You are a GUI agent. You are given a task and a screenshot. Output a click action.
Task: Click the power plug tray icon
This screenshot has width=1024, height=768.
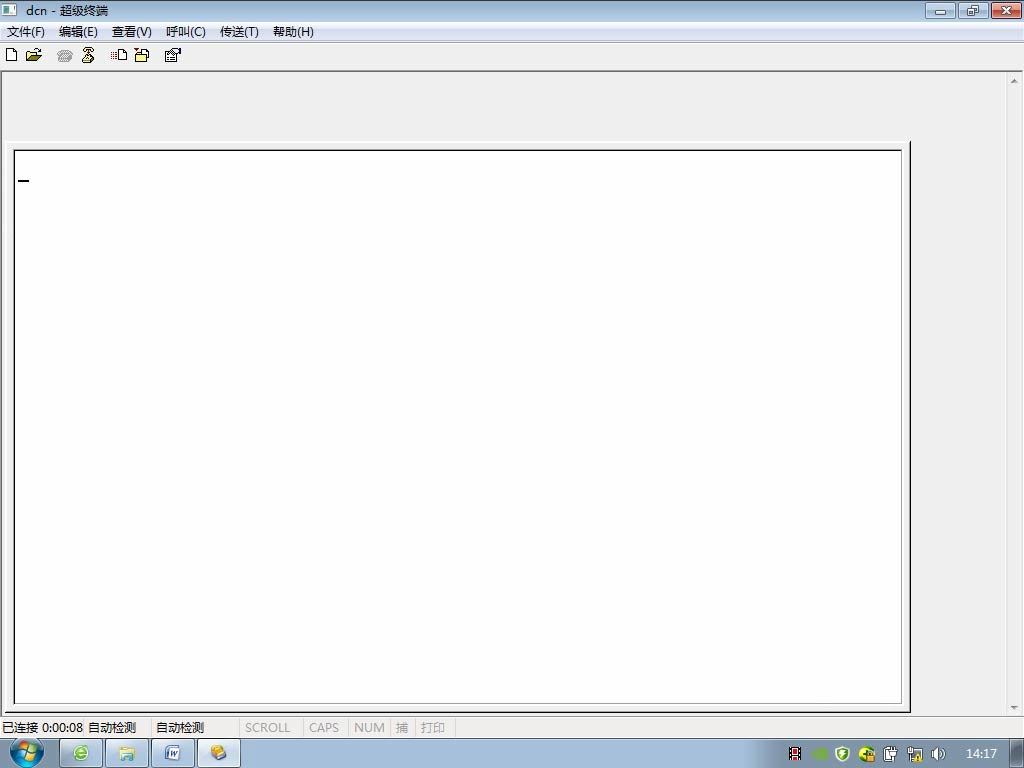(x=891, y=754)
